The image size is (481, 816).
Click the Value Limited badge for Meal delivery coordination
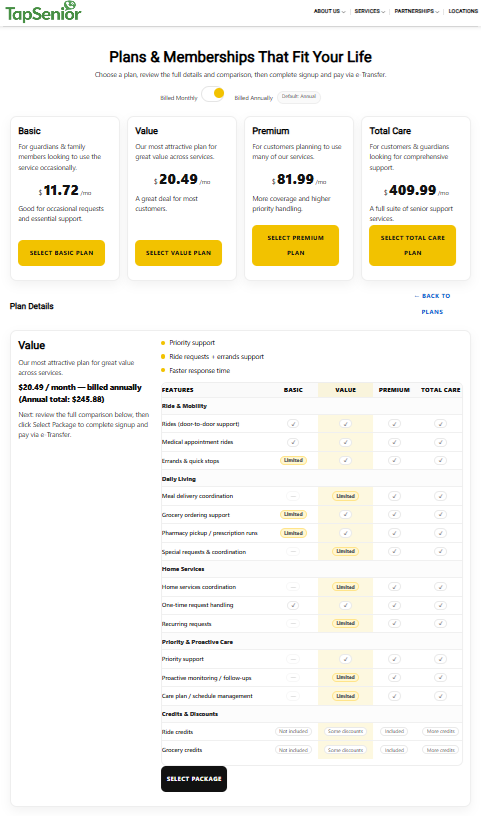click(x=346, y=496)
